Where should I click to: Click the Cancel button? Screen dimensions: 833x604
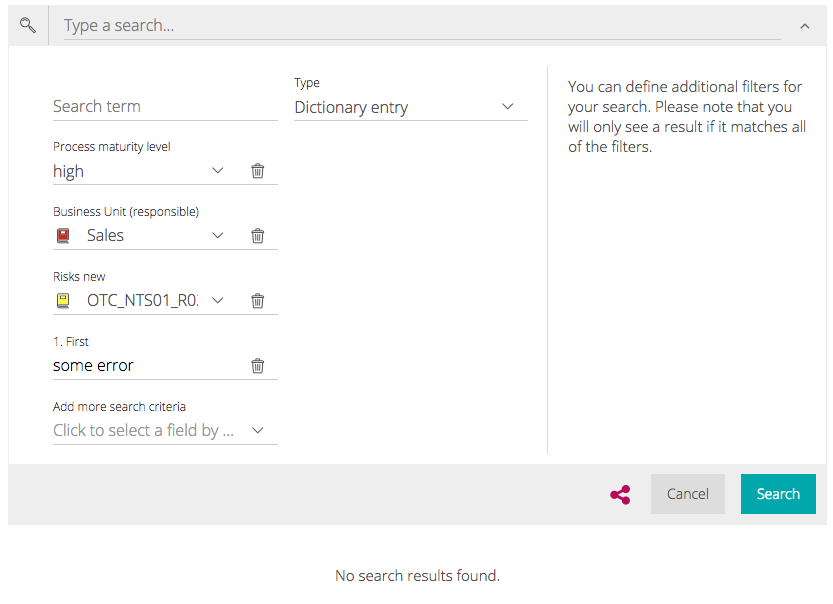[x=687, y=494]
